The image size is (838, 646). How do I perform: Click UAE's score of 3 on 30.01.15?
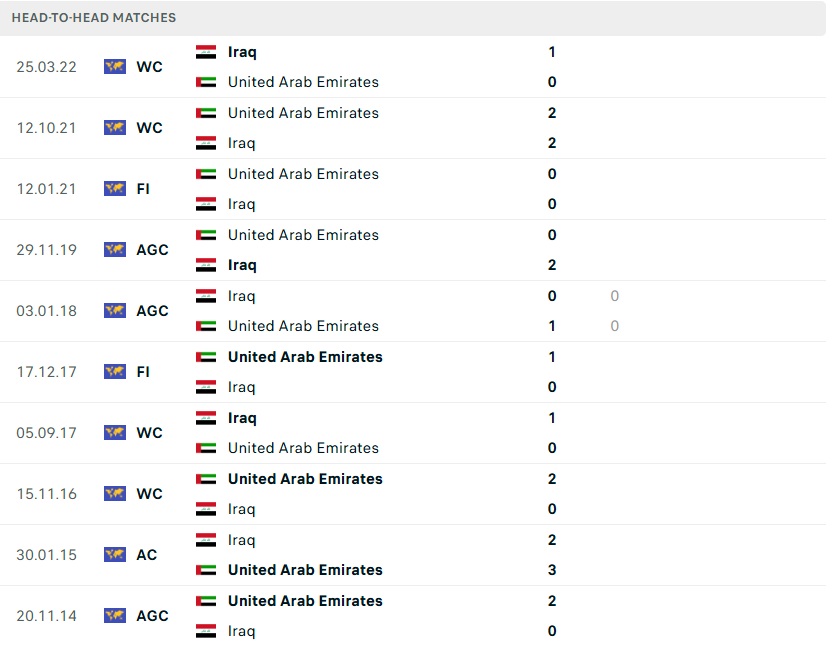click(x=552, y=570)
